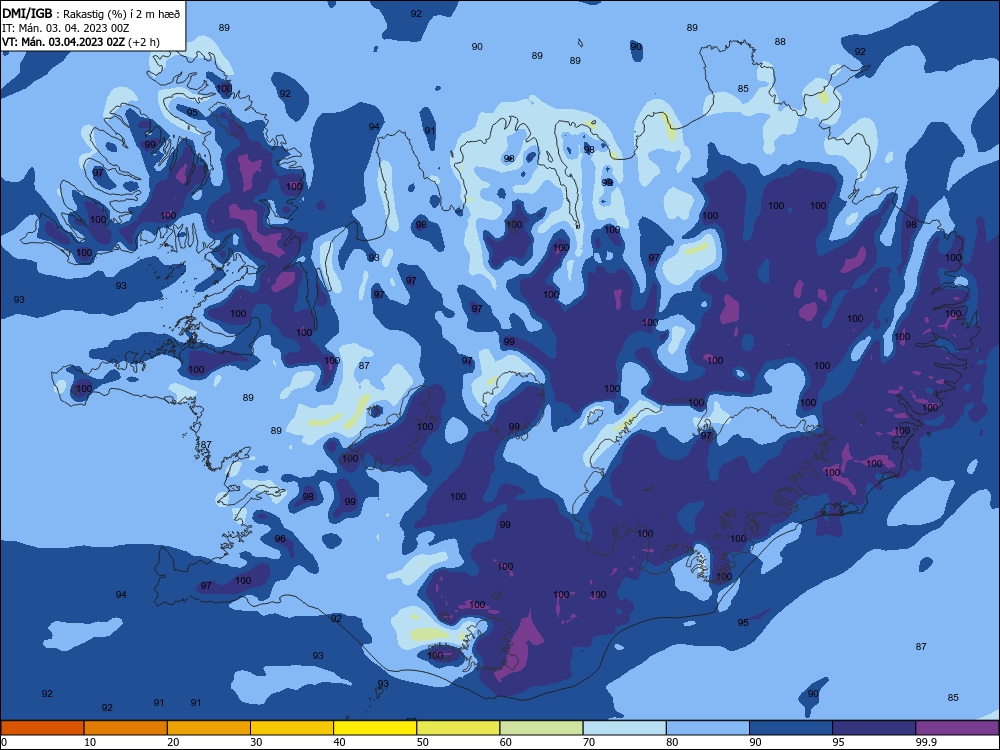Click the '(+2 h)' forecast offset text
Screen dimensions: 1000x750
(144, 42)
